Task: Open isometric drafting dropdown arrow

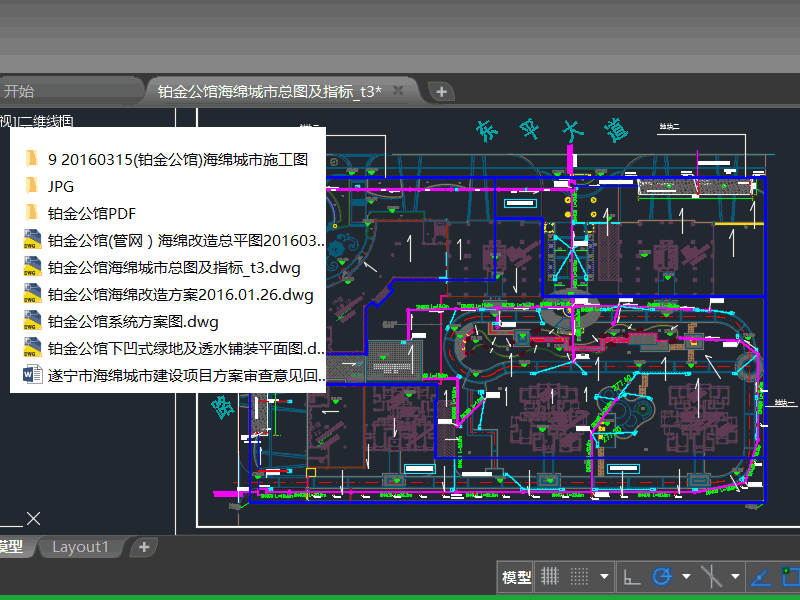Action: 735,577
